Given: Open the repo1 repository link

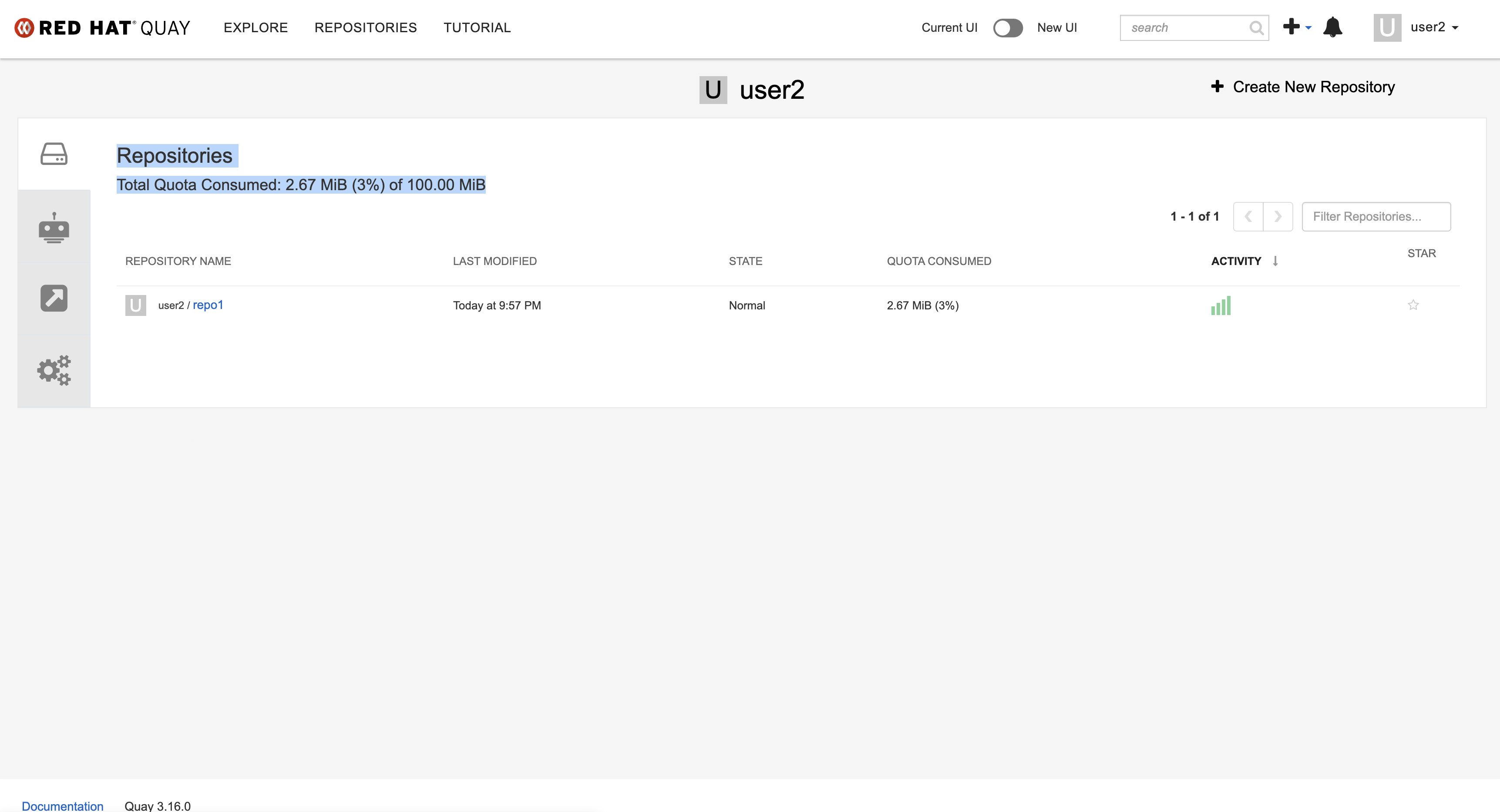Looking at the screenshot, I should (x=208, y=305).
